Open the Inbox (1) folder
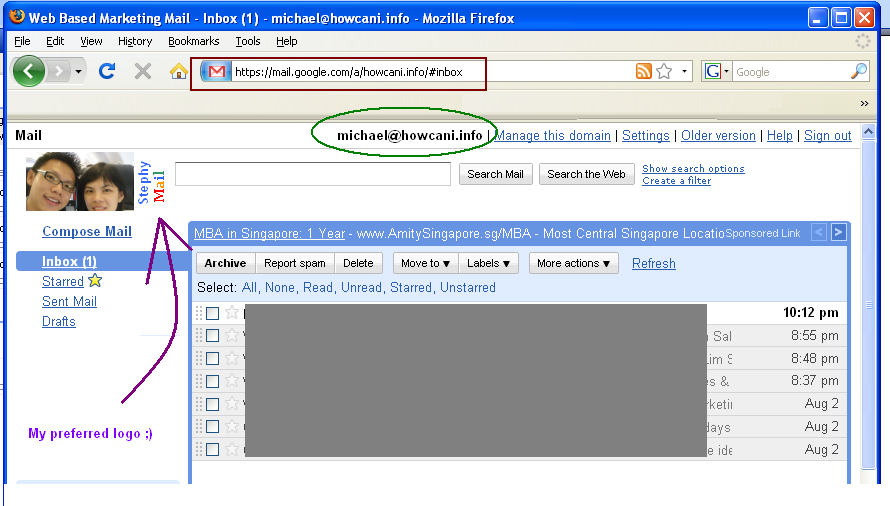Viewport: 890px width, 506px height. click(69, 261)
